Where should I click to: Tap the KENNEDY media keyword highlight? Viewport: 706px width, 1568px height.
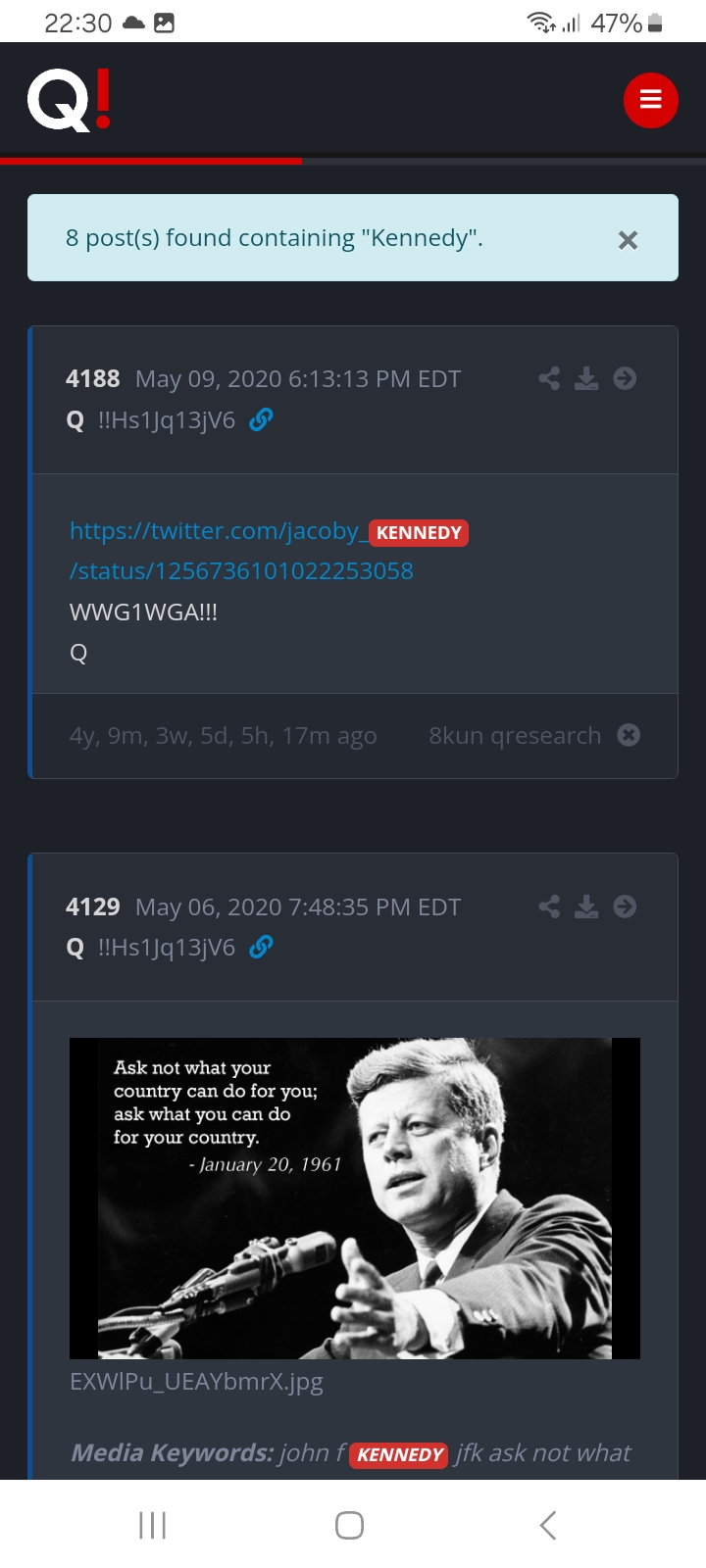point(399,1454)
